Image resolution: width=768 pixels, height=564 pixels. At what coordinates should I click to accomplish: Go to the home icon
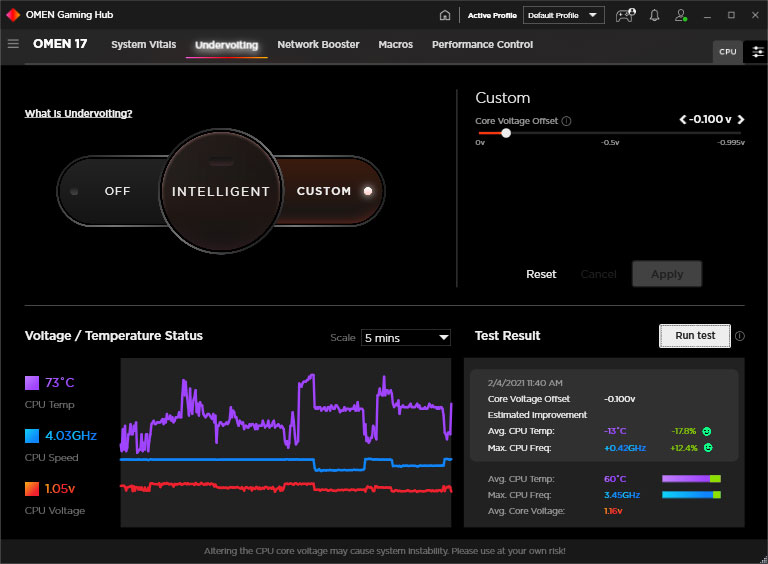point(445,15)
